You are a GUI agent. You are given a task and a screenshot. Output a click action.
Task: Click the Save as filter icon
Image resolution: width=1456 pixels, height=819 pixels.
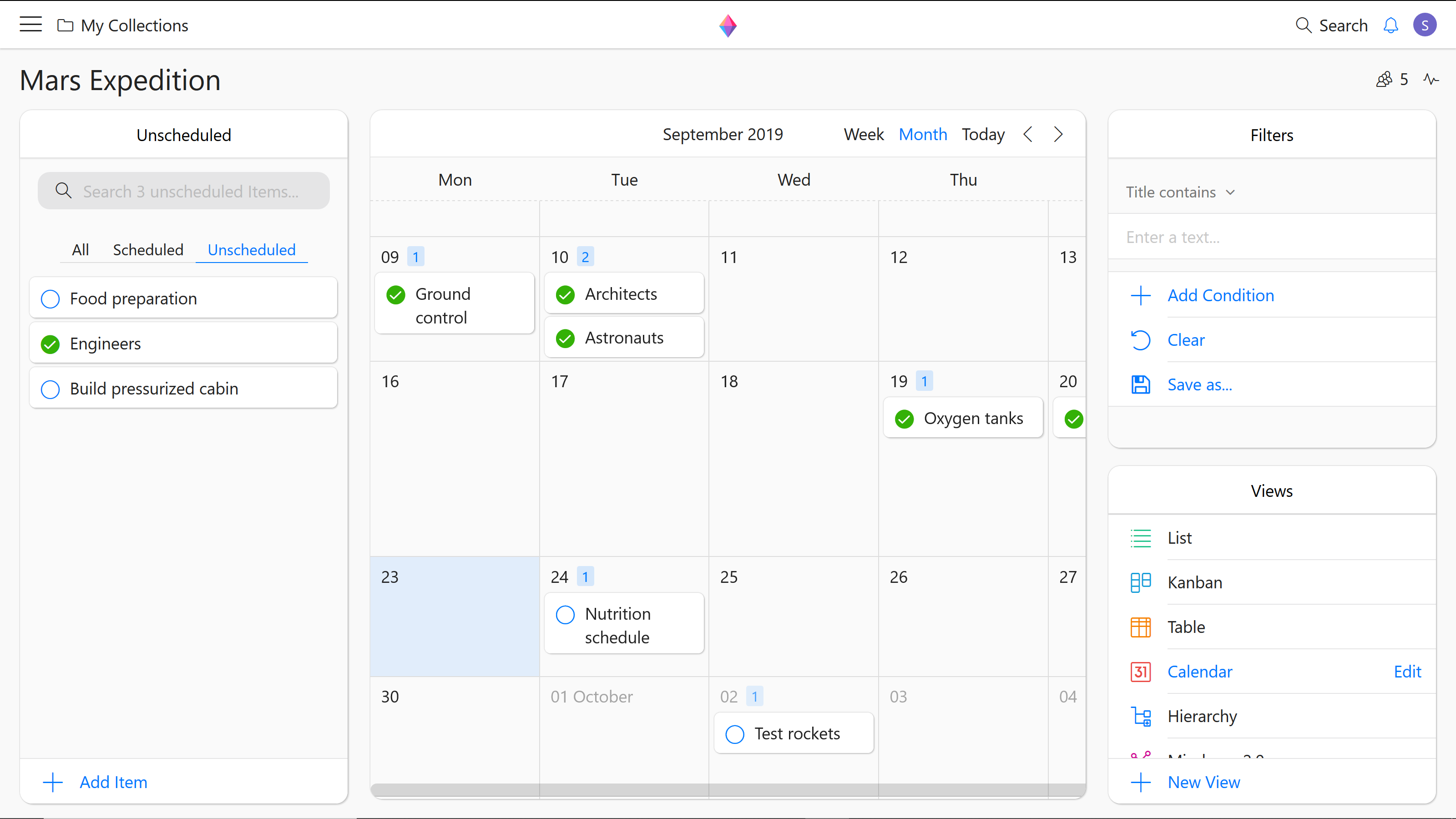click(1141, 385)
